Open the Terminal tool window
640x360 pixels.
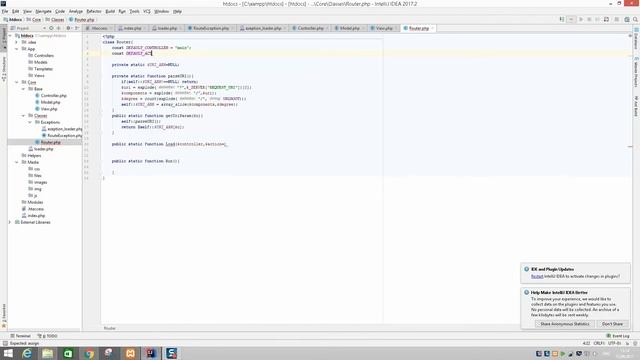[x=20, y=336]
